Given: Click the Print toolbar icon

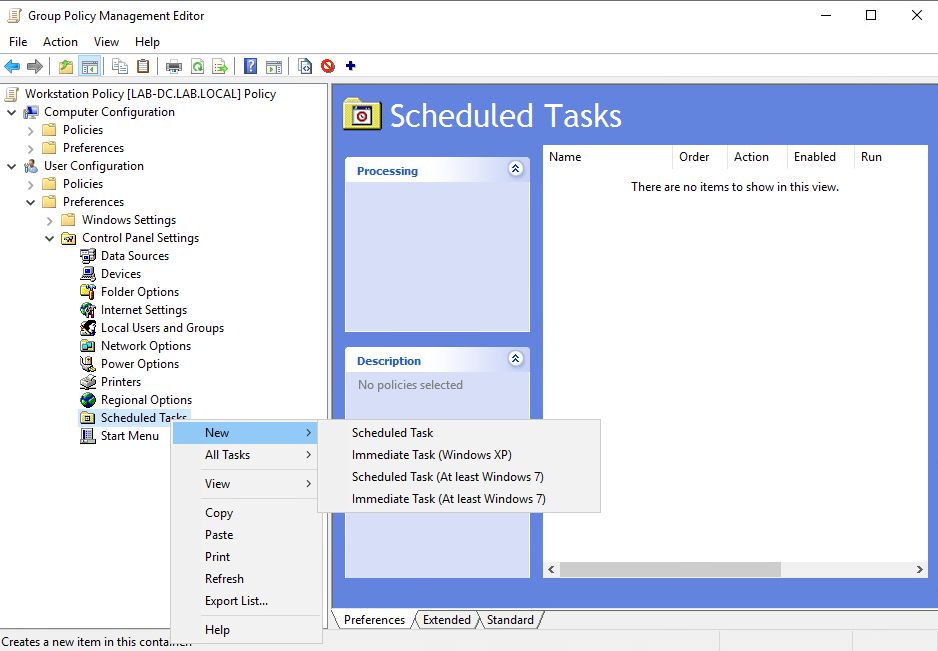Looking at the screenshot, I should 173,66.
